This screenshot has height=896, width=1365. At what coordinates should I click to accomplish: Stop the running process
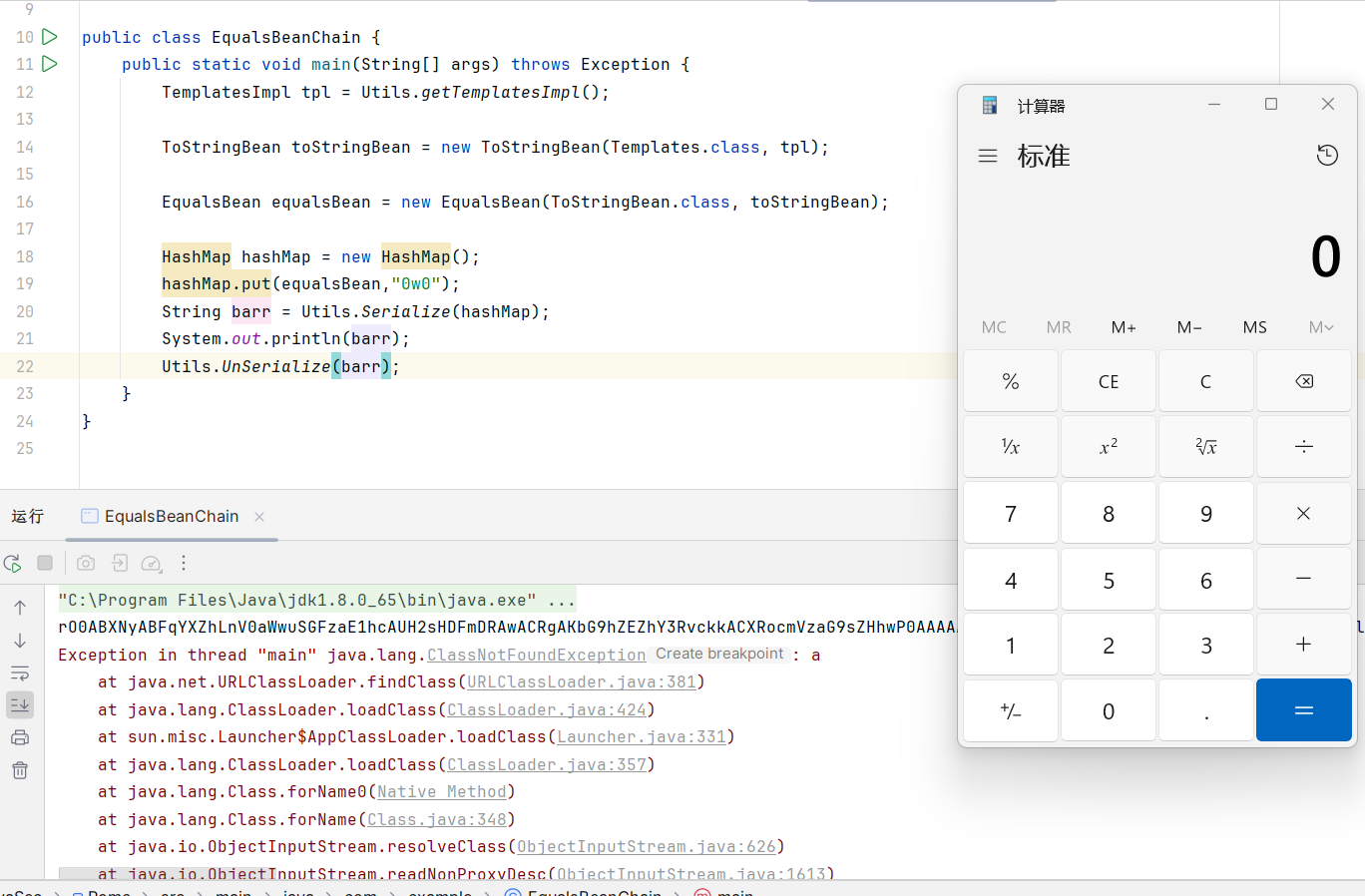point(45,563)
